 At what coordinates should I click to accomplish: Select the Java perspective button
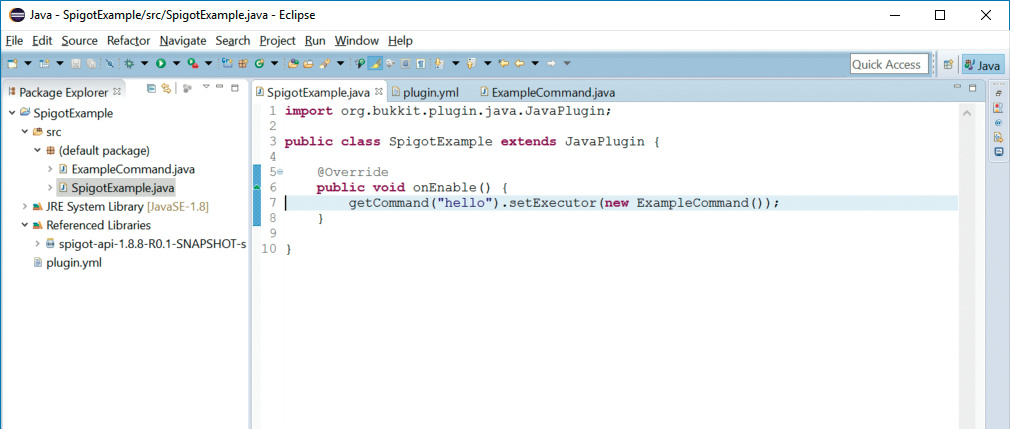coord(982,64)
